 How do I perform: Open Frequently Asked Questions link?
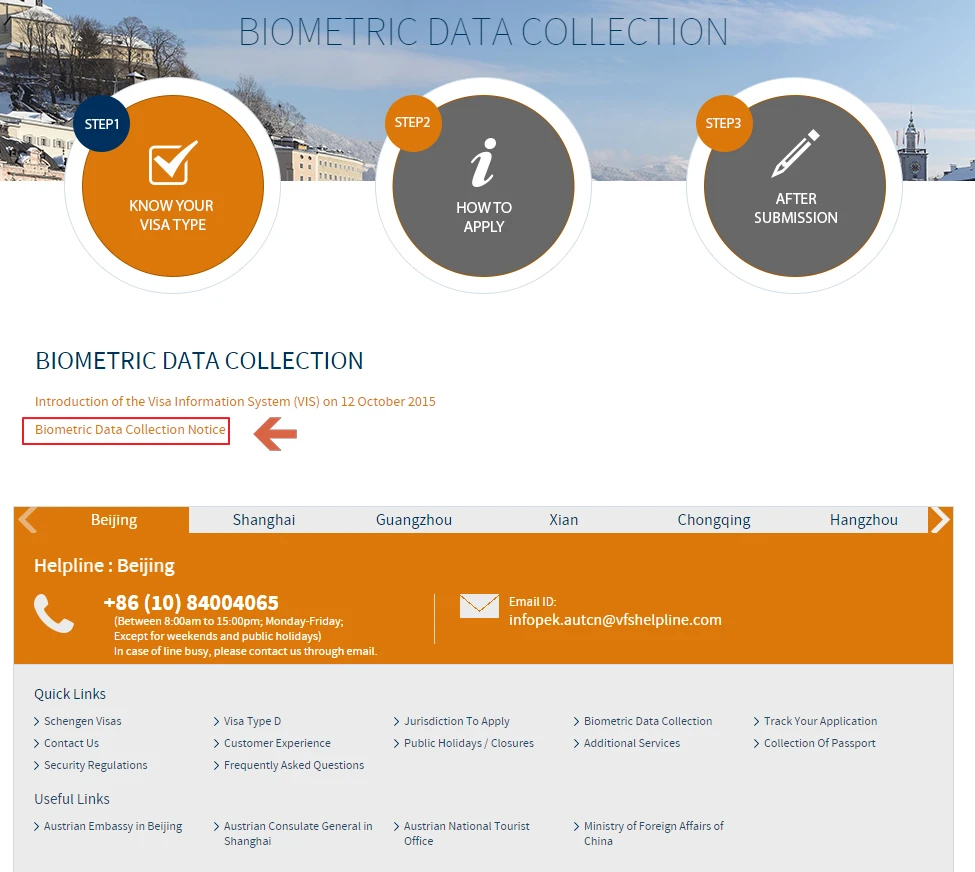[x=293, y=765]
